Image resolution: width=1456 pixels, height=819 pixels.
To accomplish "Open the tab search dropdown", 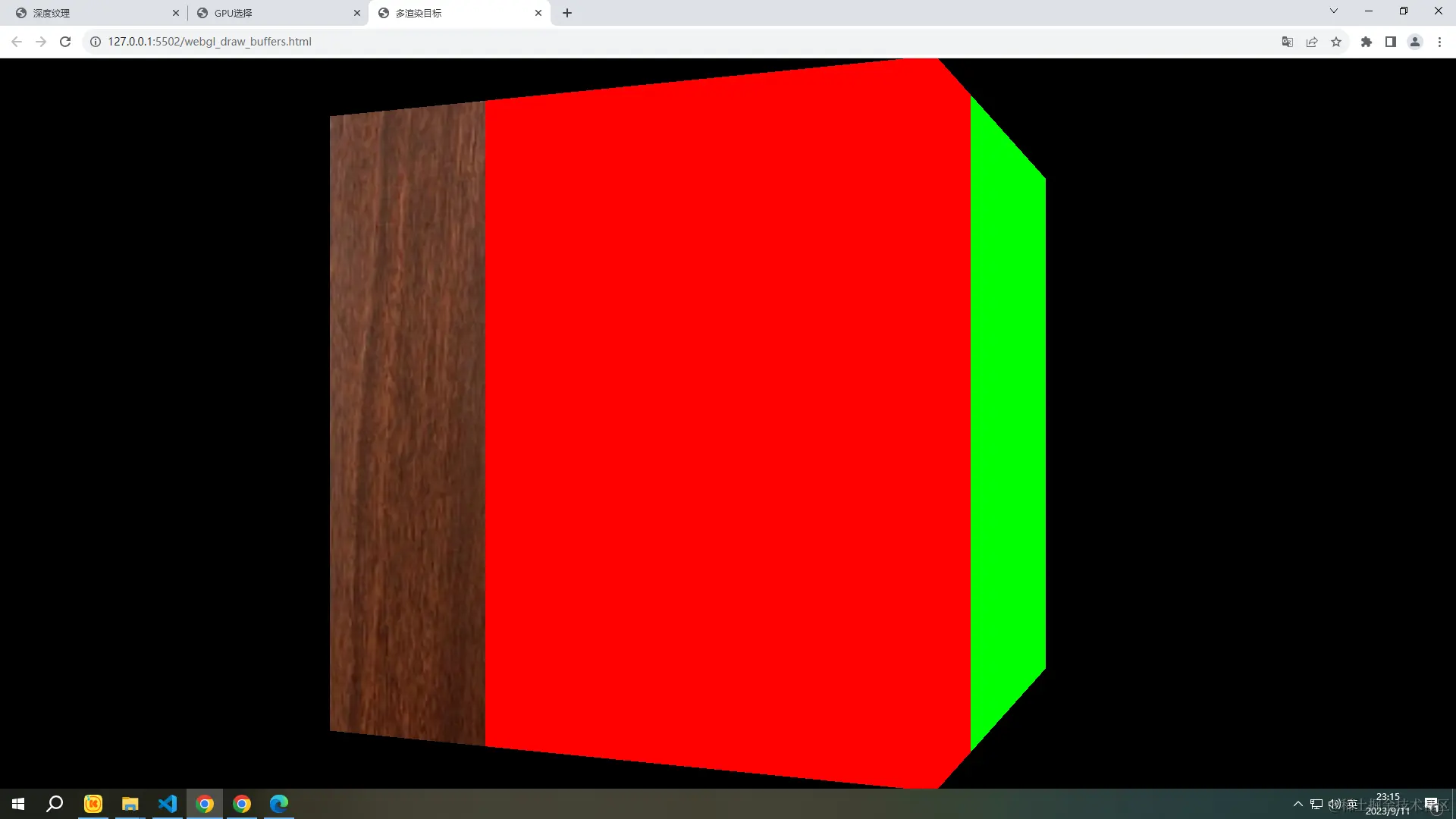I will coord(1333,11).
